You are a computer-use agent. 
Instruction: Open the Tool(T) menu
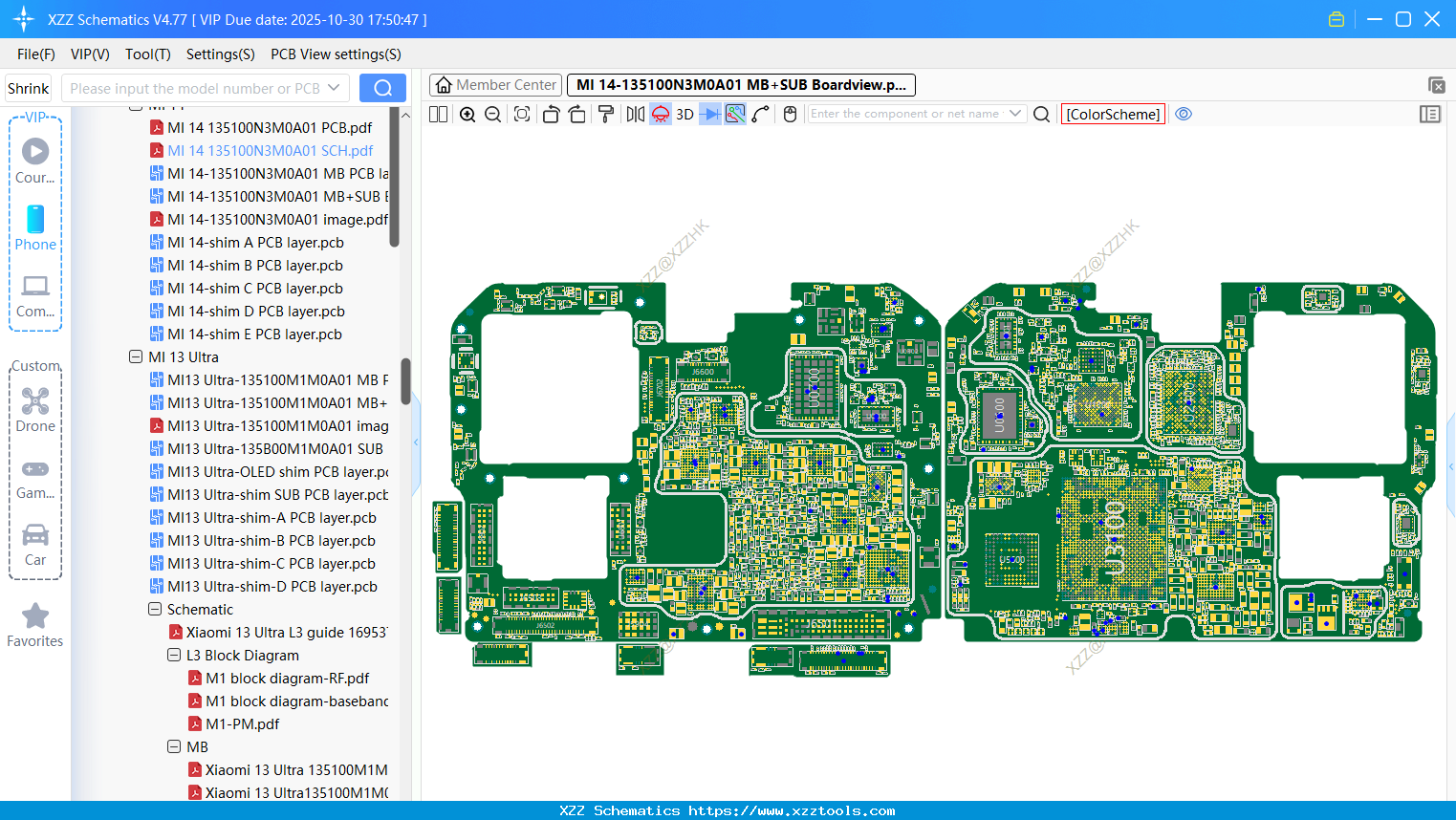pos(147,54)
